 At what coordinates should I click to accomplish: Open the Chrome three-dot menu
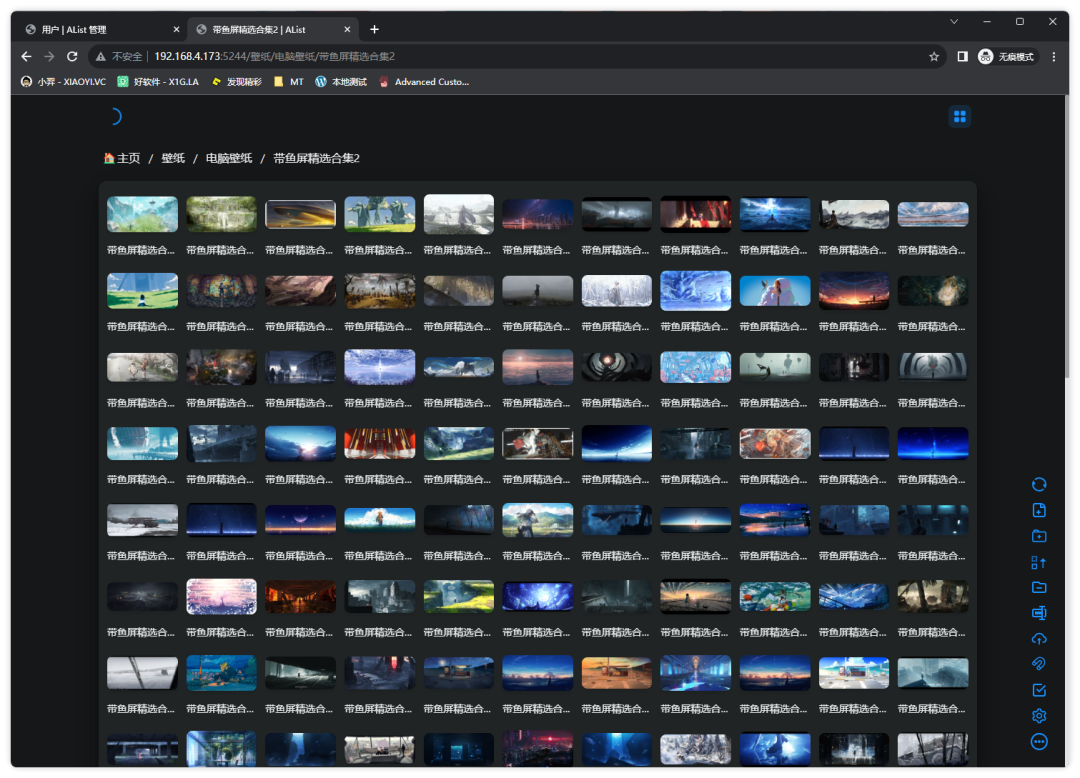click(1053, 57)
